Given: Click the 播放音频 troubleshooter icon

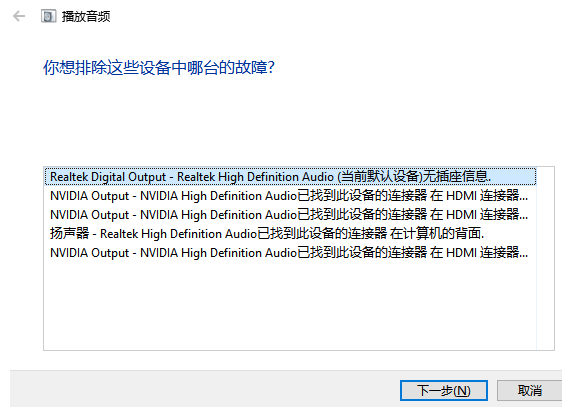Looking at the screenshot, I should (49, 16).
